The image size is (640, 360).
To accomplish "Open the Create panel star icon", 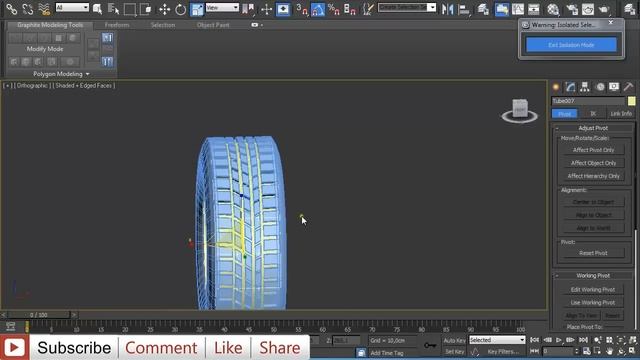I will click(x=556, y=87).
